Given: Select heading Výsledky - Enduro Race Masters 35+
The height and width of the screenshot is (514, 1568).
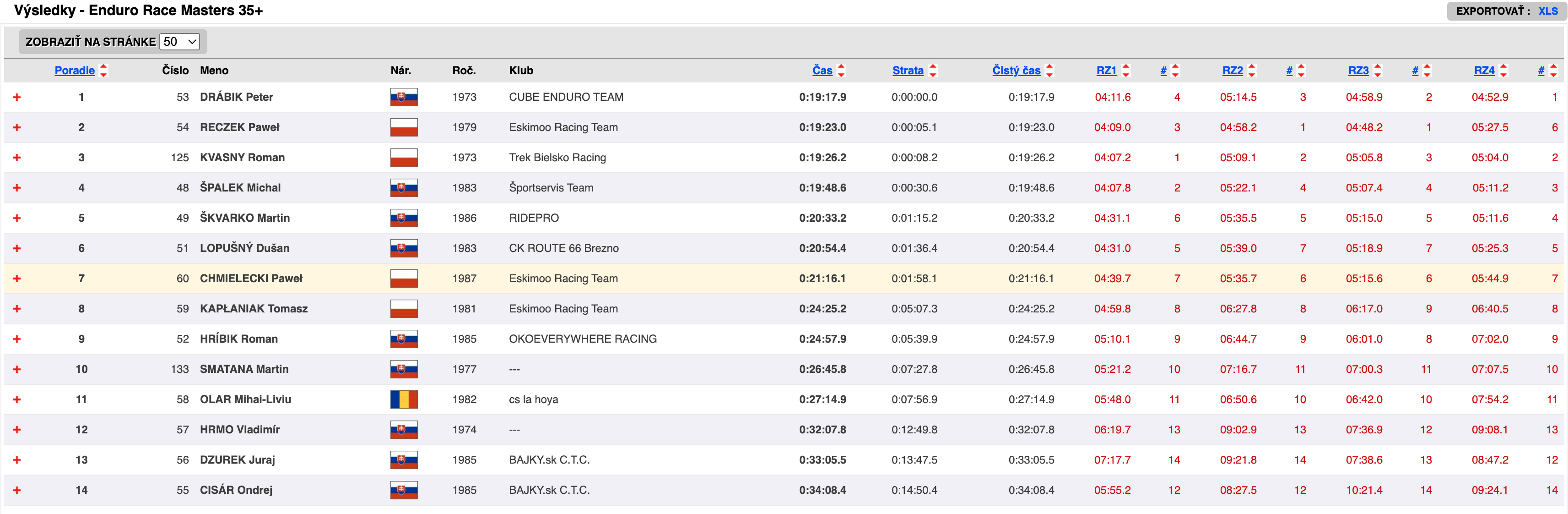Looking at the screenshot, I should [138, 11].
